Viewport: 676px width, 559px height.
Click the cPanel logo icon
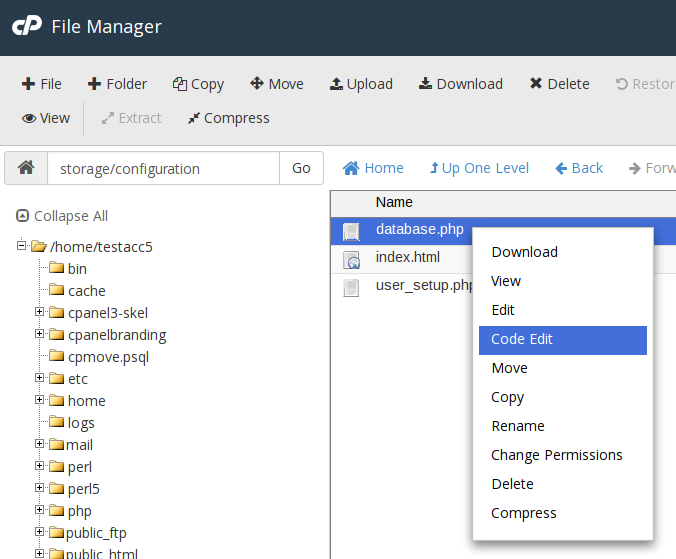27,27
